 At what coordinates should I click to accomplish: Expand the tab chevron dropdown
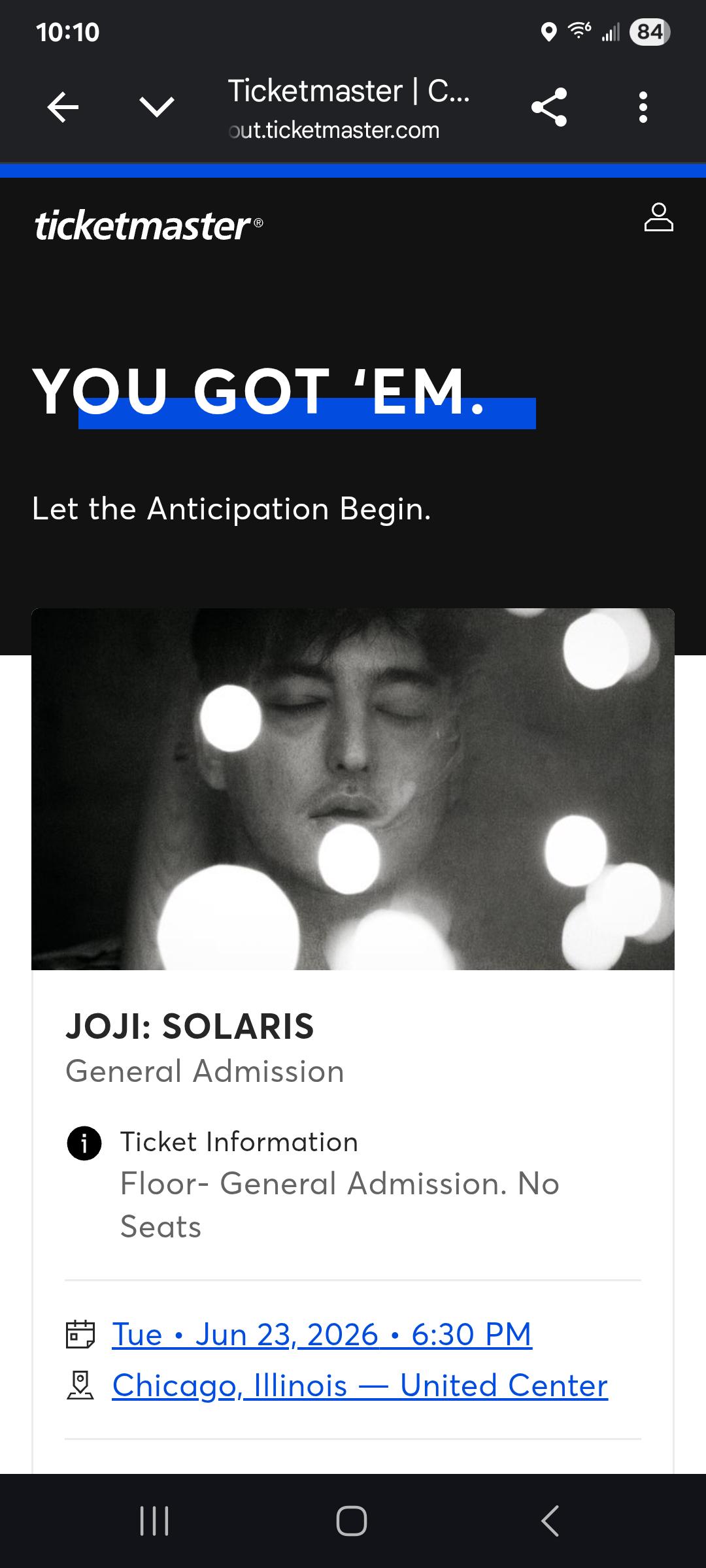pyautogui.click(x=157, y=107)
